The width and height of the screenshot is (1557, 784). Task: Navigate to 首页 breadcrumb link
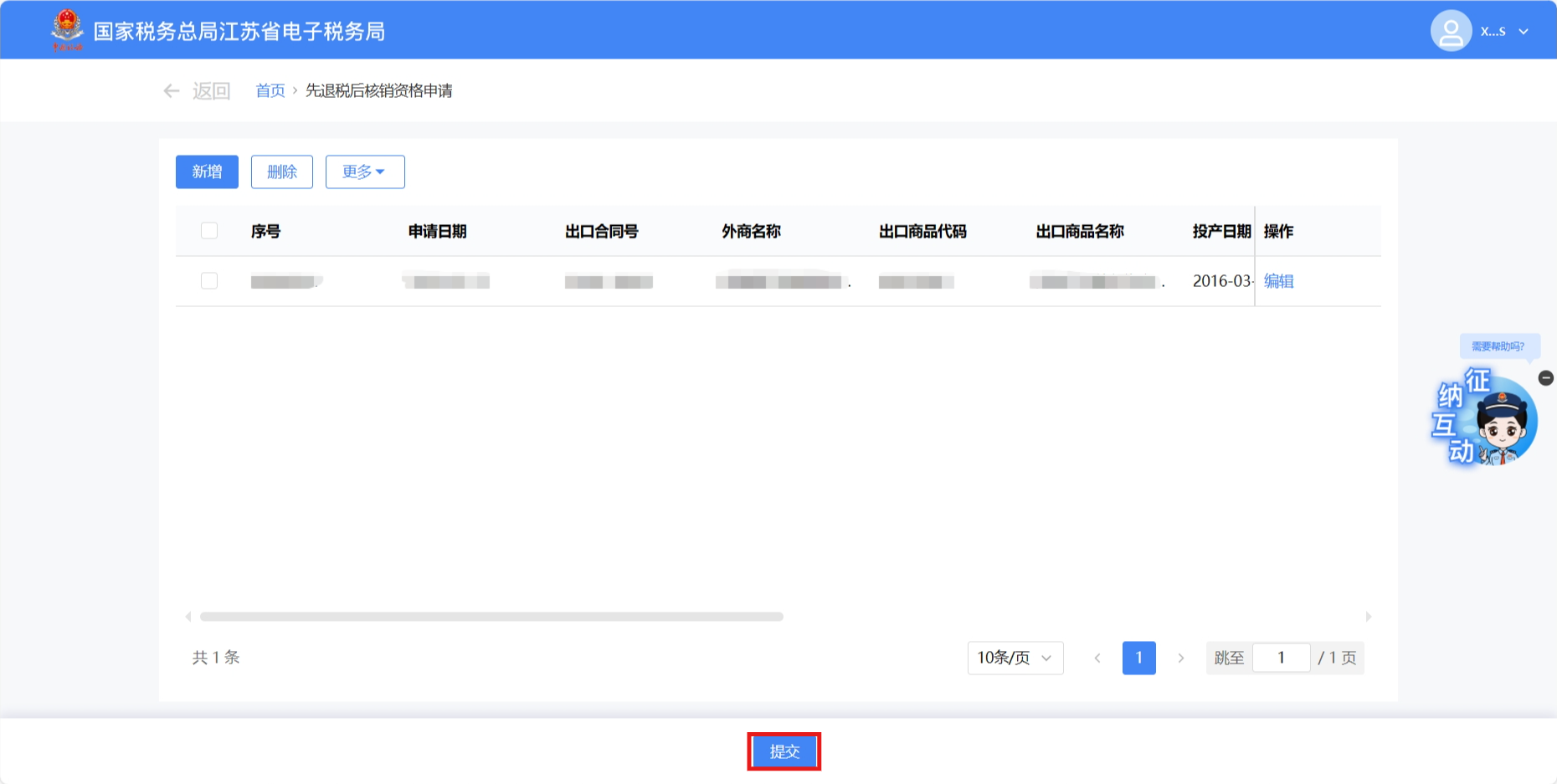click(x=270, y=90)
